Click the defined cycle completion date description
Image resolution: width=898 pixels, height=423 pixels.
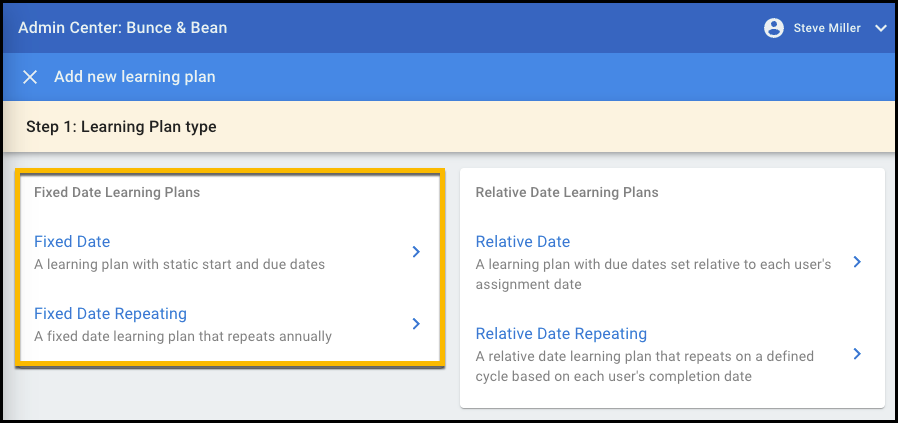(x=645, y=366)
